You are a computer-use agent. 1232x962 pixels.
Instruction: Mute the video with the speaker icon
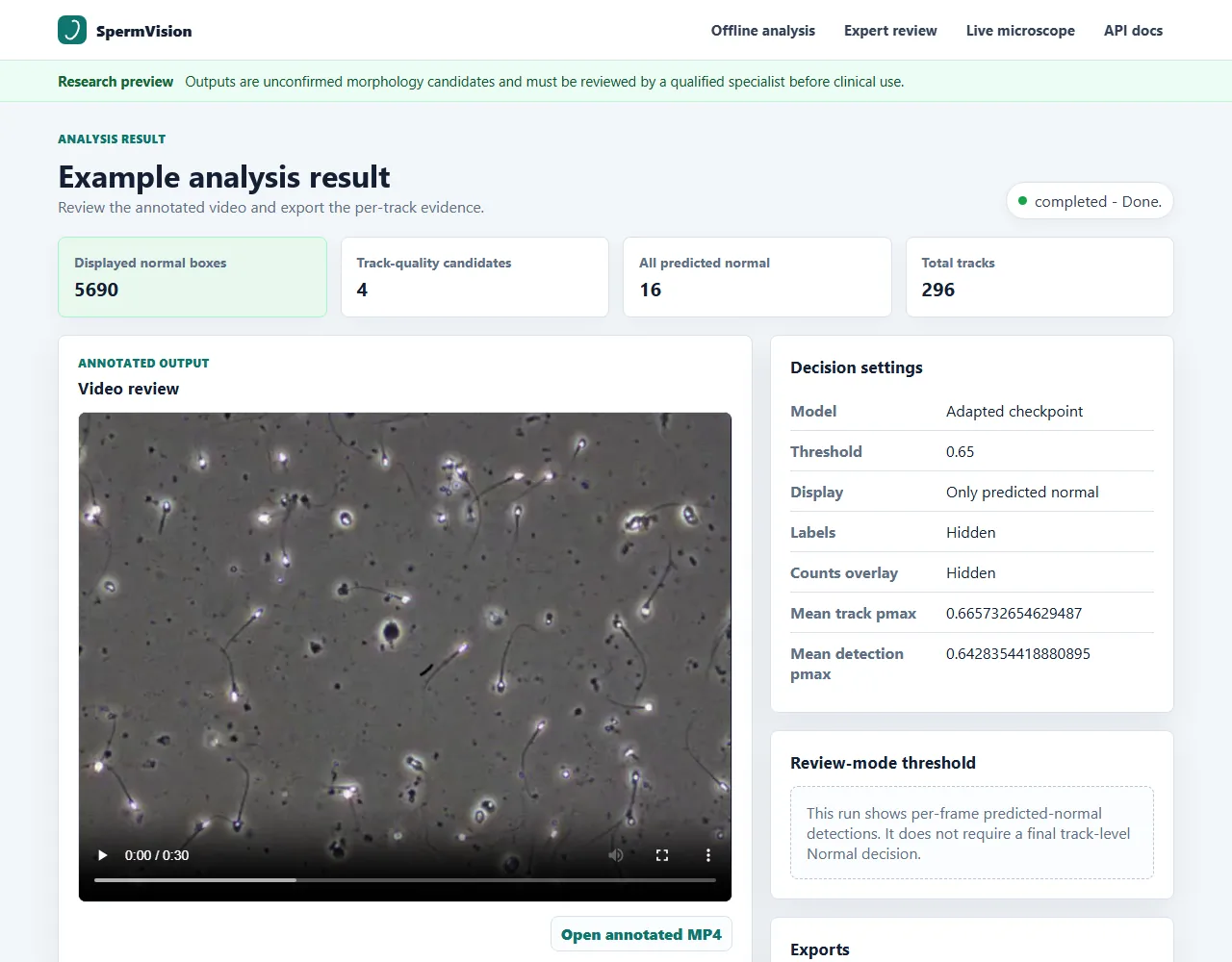point(616,855)
